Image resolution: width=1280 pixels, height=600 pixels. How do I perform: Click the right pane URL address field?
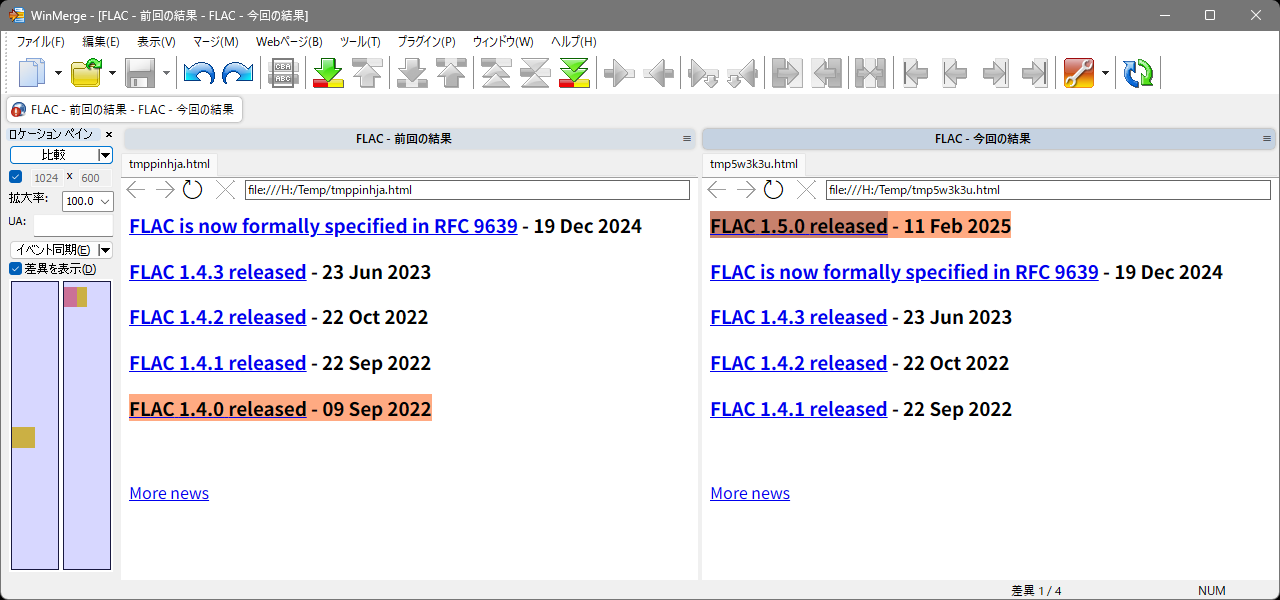[x=1050, y=190]
